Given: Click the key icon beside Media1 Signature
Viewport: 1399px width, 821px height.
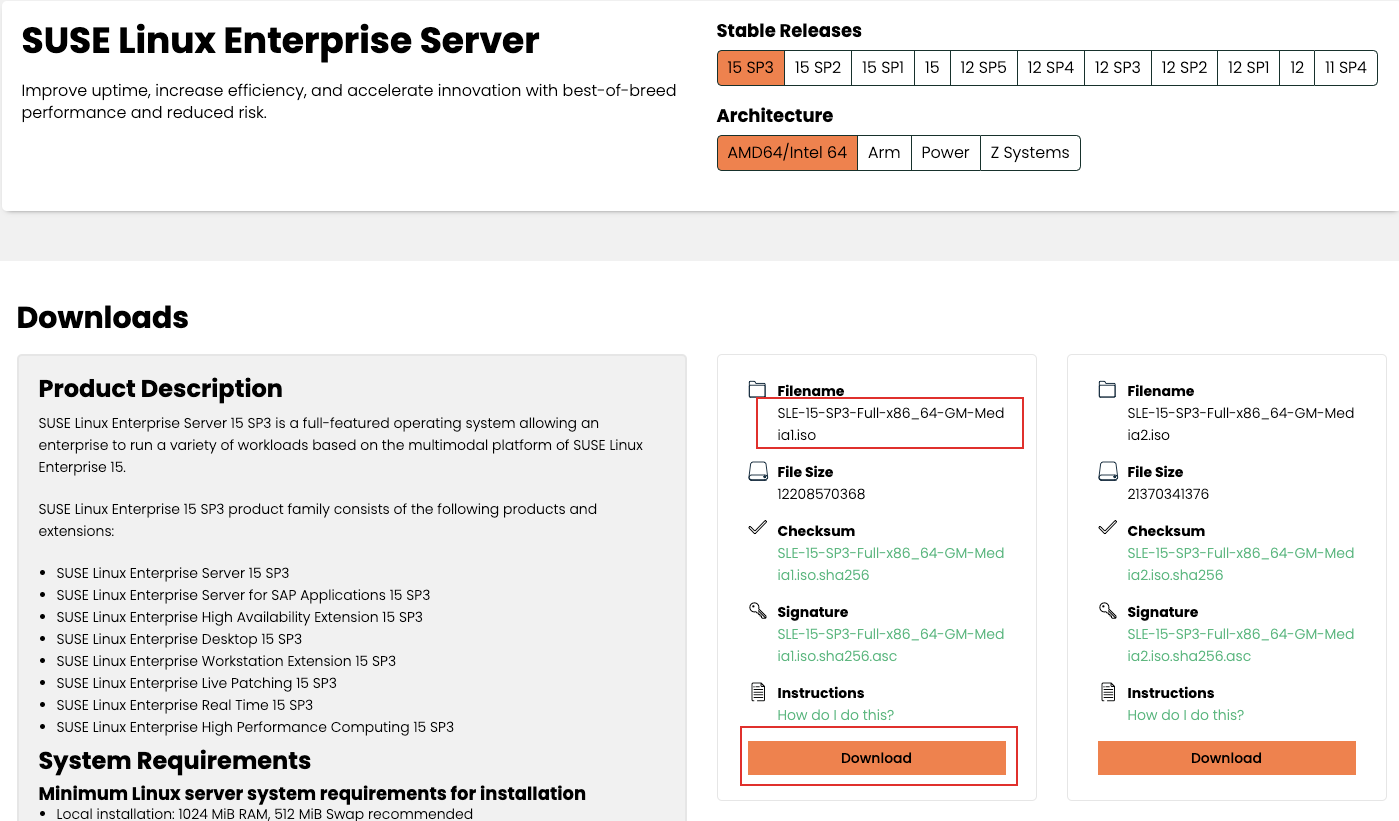Looking at the screenshot, I should [757, 610].
